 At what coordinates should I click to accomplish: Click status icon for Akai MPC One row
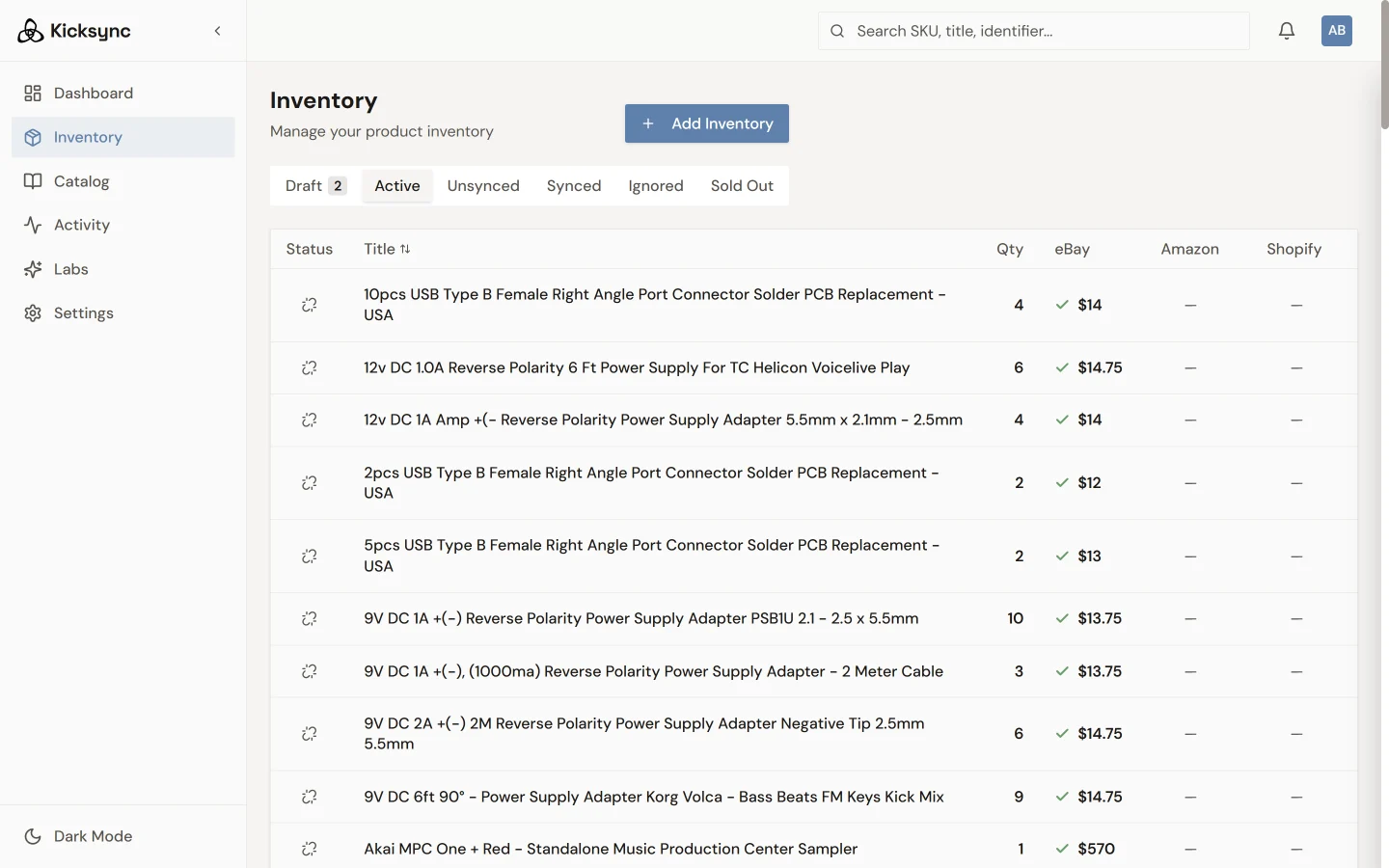pos(310,849)
